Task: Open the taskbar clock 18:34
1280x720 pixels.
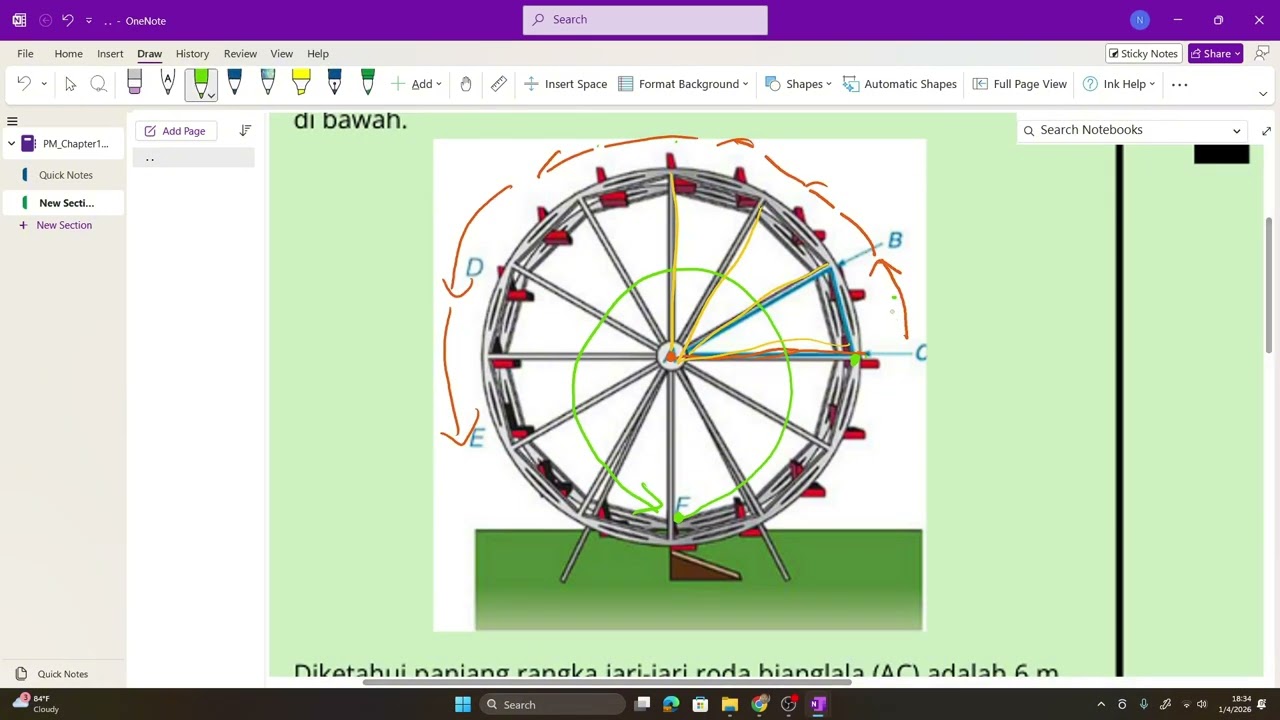Action: tap(1234, 704)
